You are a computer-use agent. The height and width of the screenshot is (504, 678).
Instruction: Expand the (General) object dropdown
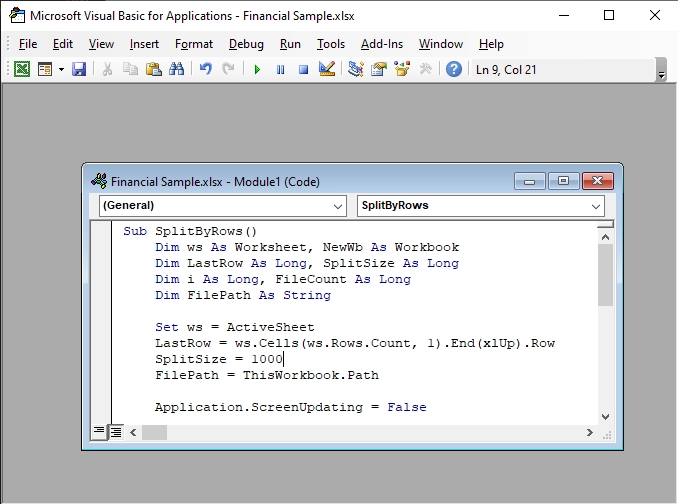point(223,206)
